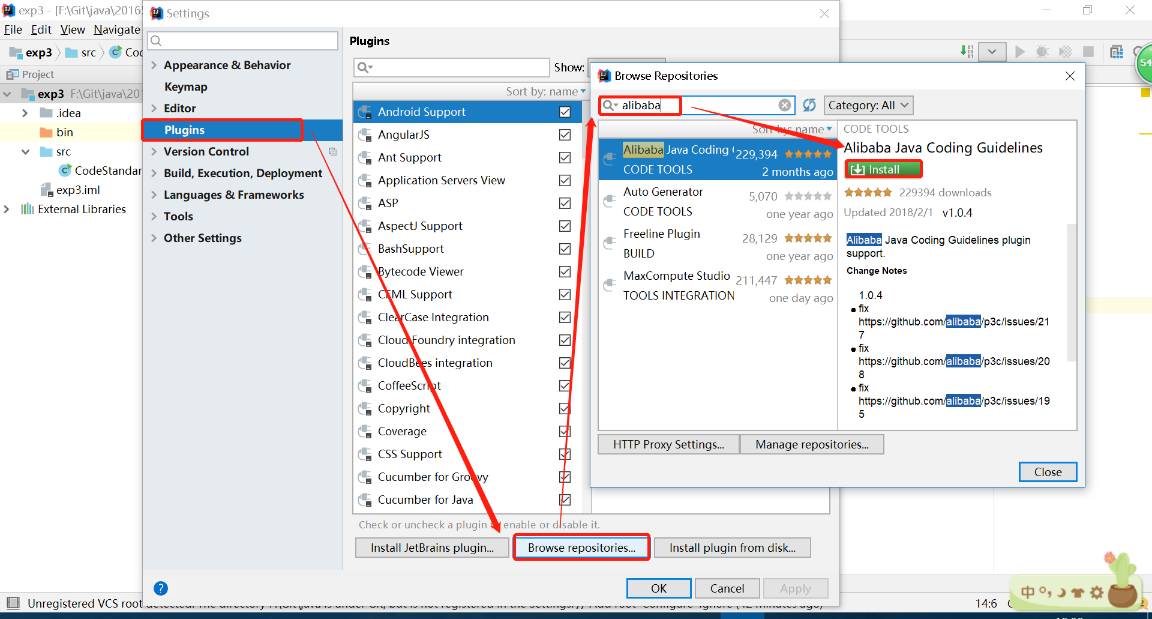Open the Sort by: name dropdown in Plugins
The height and width of the screenshot is (619, 1152).
545,92
